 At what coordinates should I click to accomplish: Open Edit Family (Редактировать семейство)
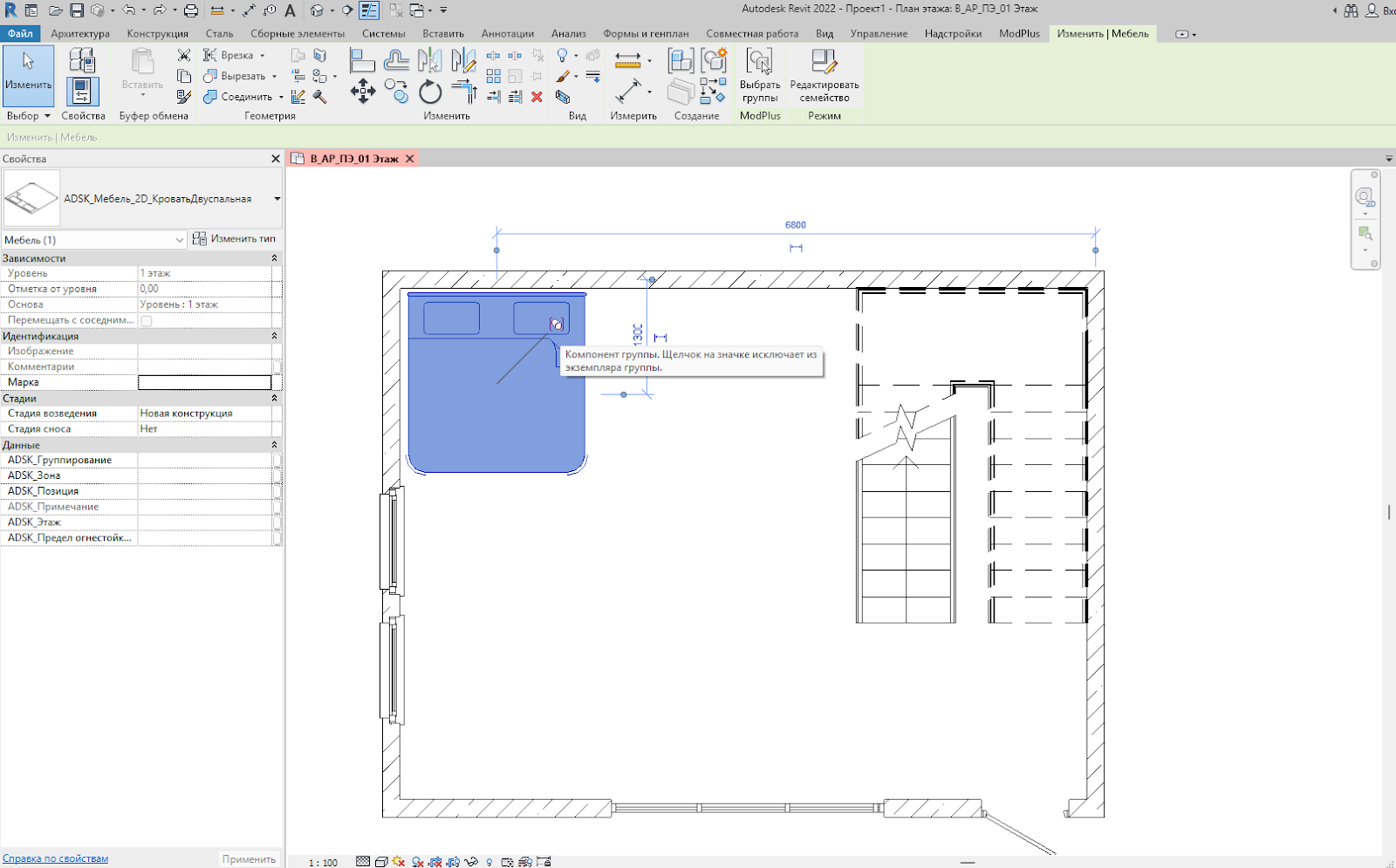[824, 76]
